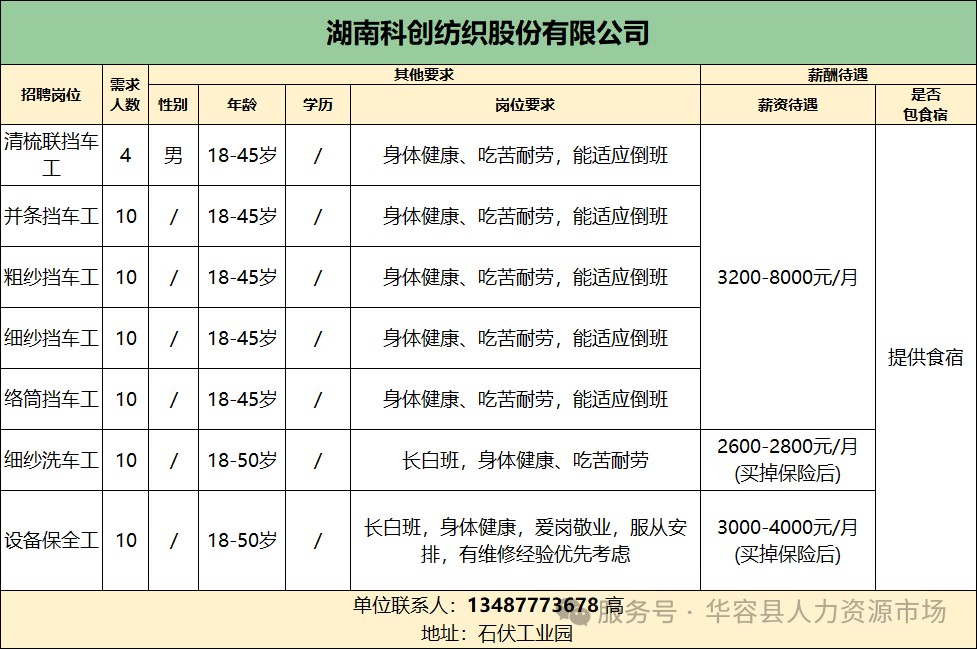Click the 其他要求 group header
This screenshot has width=977, height=650.
424,75
